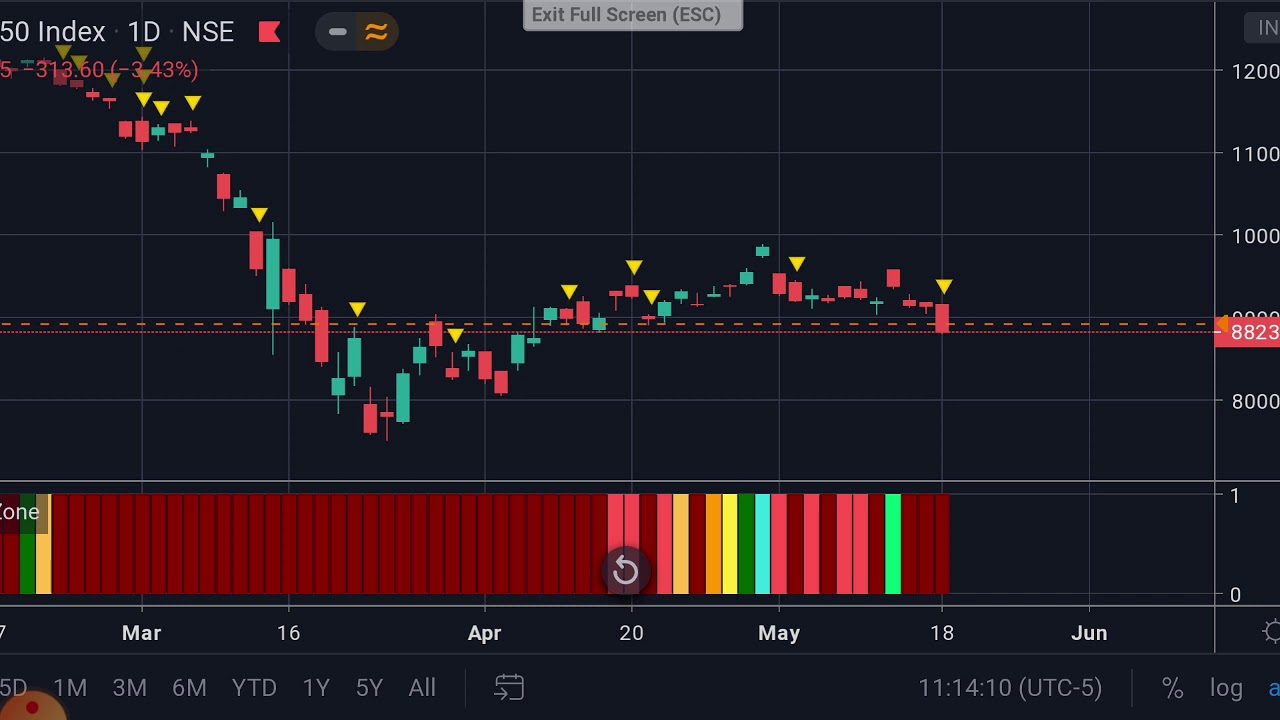Click the green candle at the late-April high
The height and width of the screenshot is (720, 1280).
(762, 251)
